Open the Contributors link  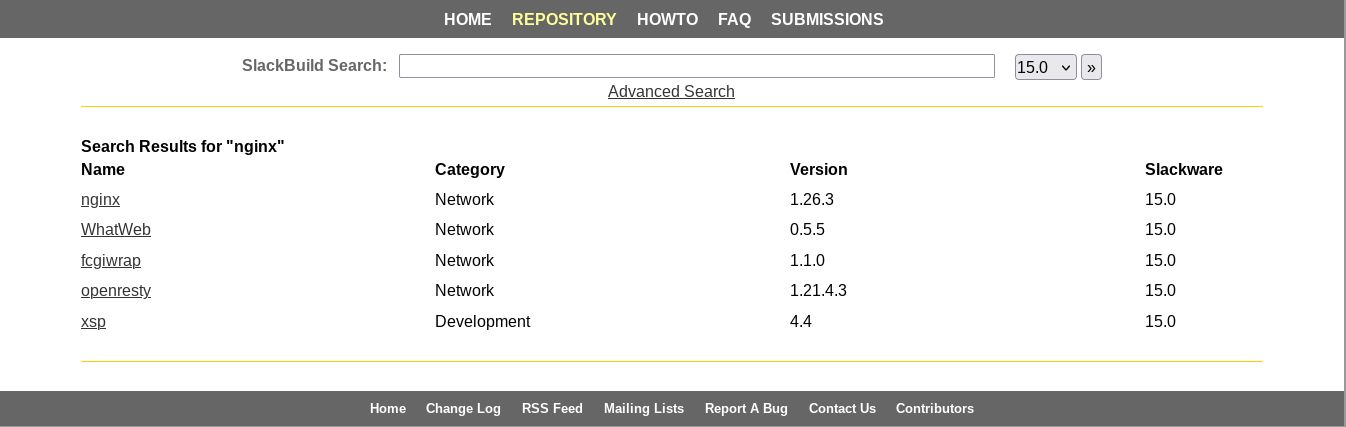pyautogui.click(x=935, y=408)
